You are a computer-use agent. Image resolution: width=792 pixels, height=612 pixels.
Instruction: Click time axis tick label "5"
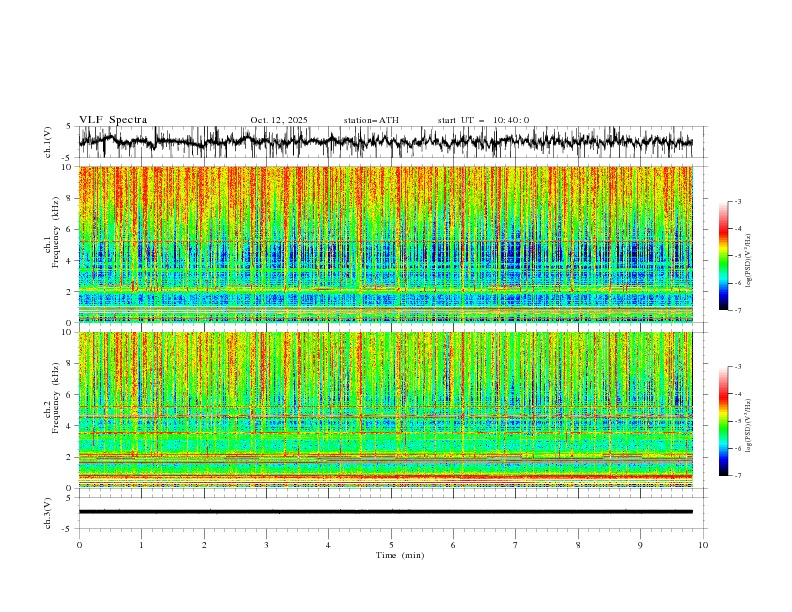[391, 545]
